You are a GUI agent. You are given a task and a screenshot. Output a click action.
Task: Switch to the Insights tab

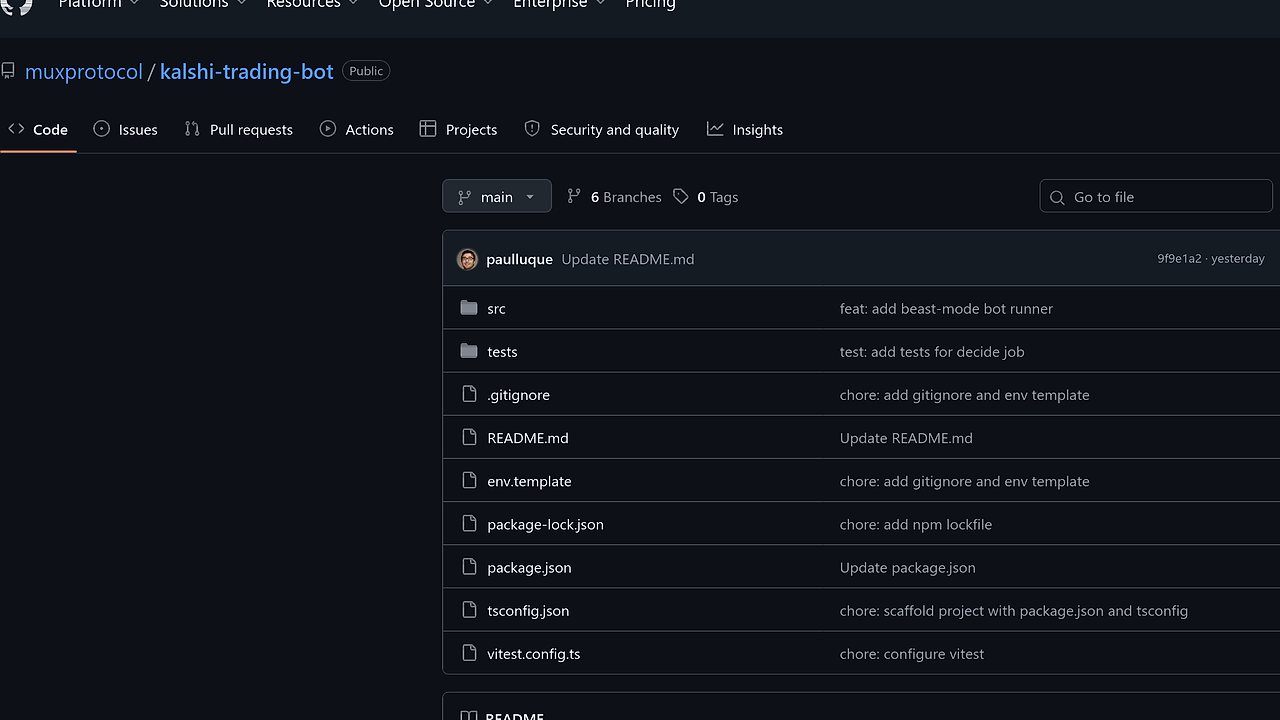tap(745, 129)
